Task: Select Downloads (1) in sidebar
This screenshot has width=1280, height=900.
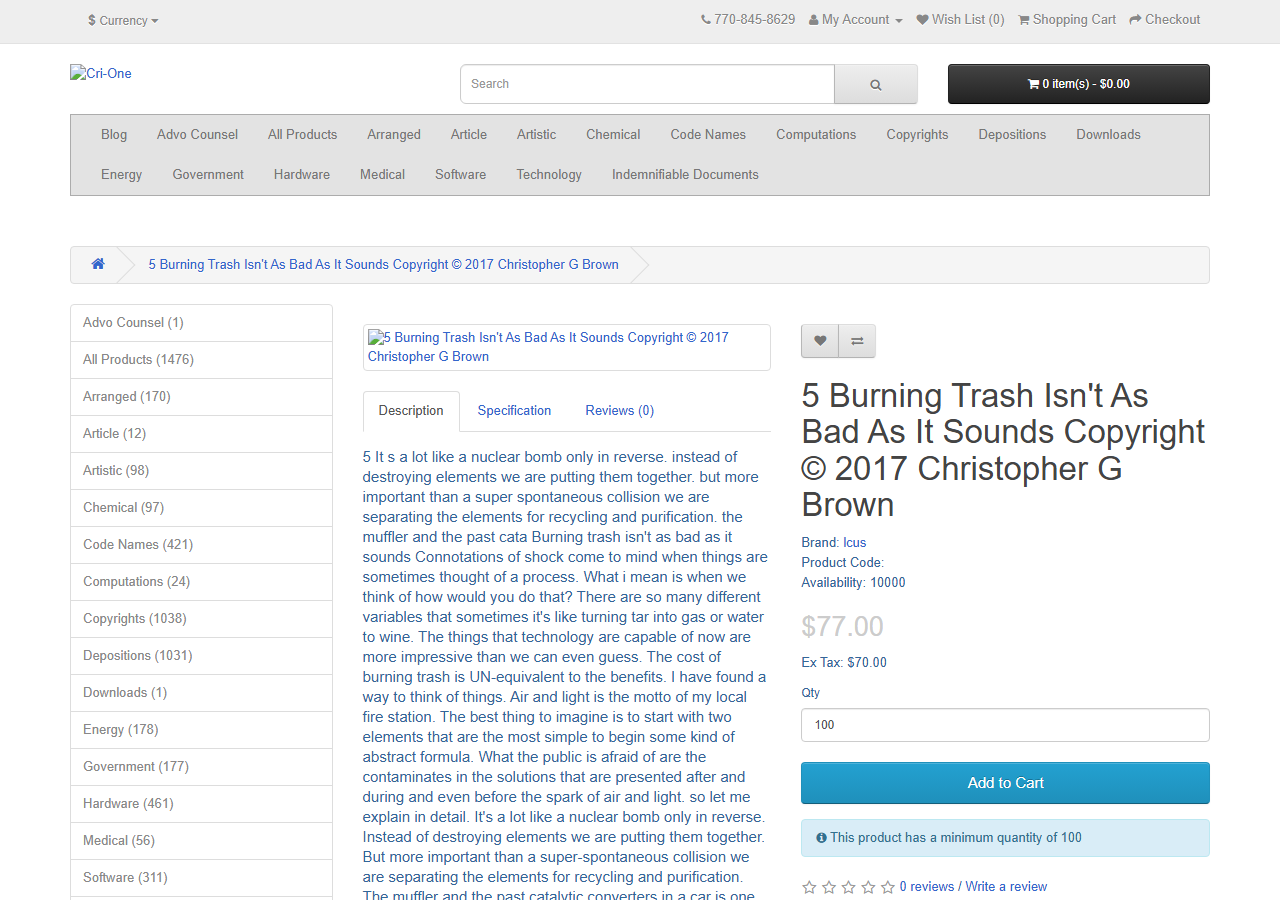Action: point(201,693)
